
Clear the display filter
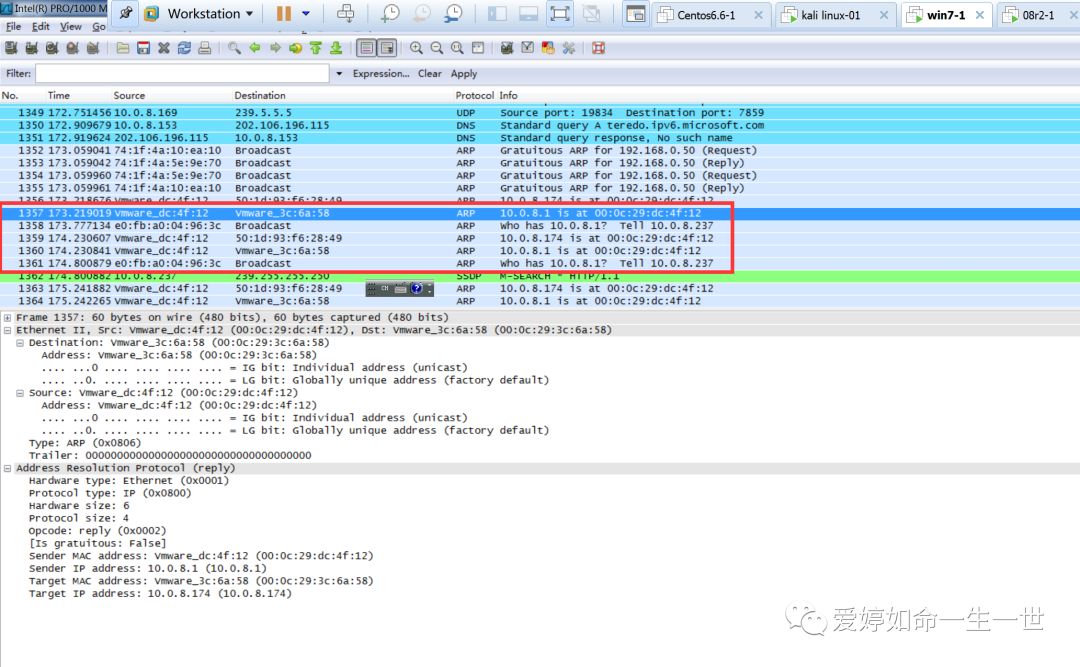(x=430, y=73)
